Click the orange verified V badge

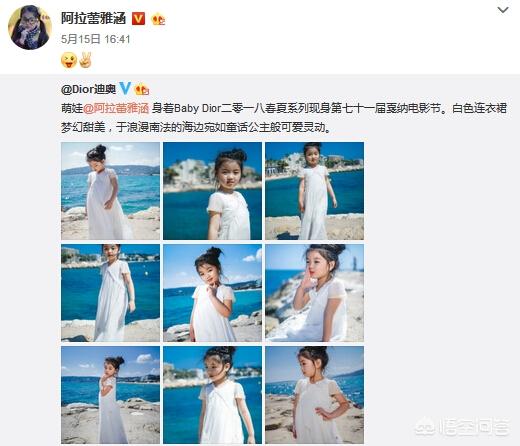click(138, 19)
